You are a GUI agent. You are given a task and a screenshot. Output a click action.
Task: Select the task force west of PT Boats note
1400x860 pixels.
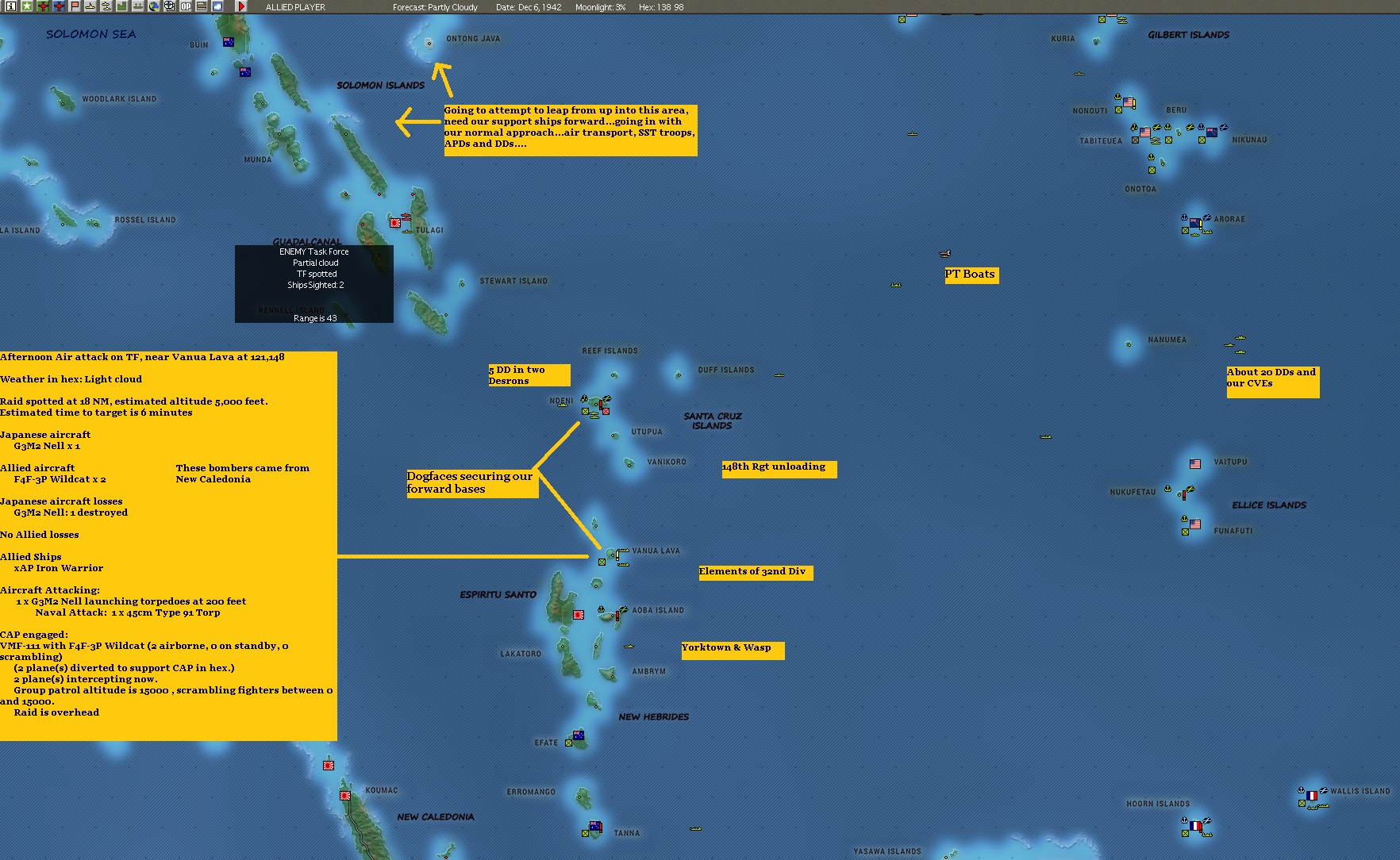click(x=896, y=285)
